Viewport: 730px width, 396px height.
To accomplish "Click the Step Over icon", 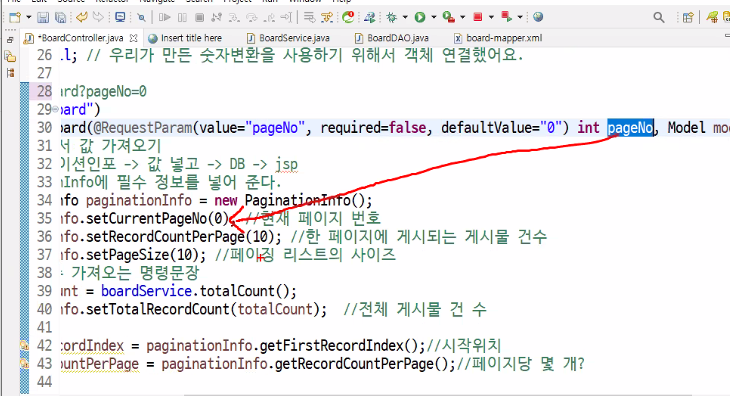I will [x=251, y=18].
